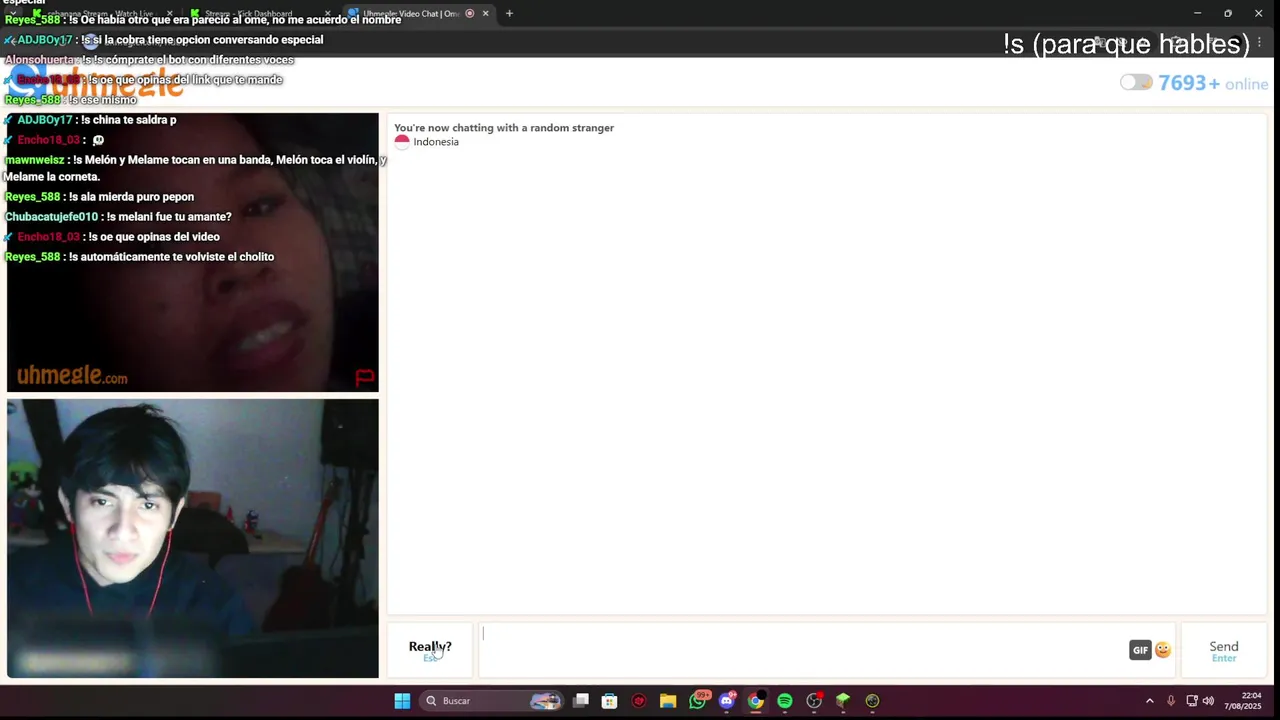Click the stranger's video feed
Viewport: 1280px width, 720px height.
click(x=192, y=252)
